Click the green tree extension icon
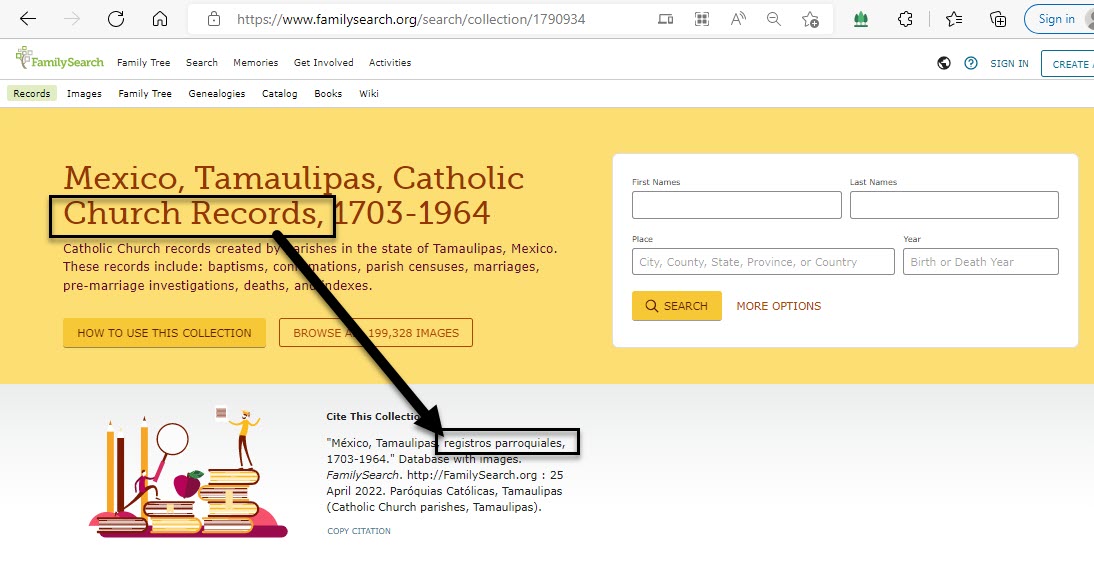The image size is (1094, 576). click(861, 19)
